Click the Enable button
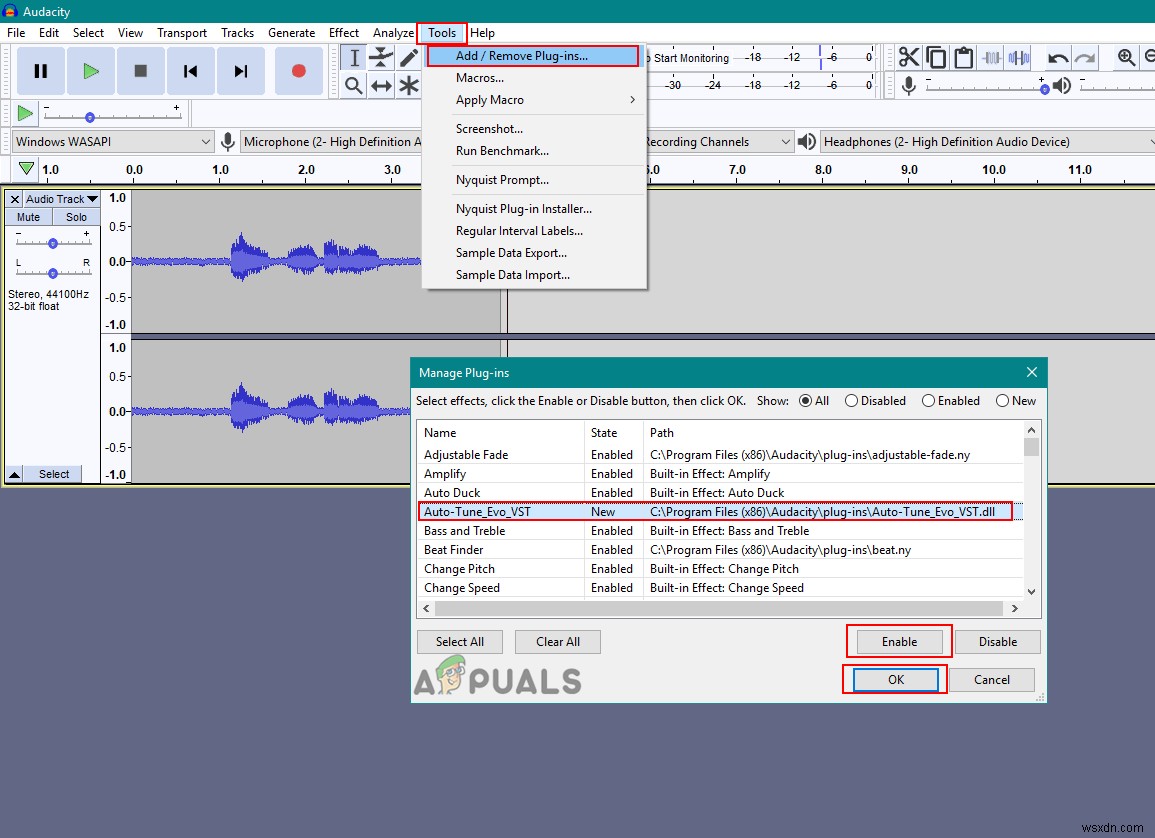 point(898,641)
